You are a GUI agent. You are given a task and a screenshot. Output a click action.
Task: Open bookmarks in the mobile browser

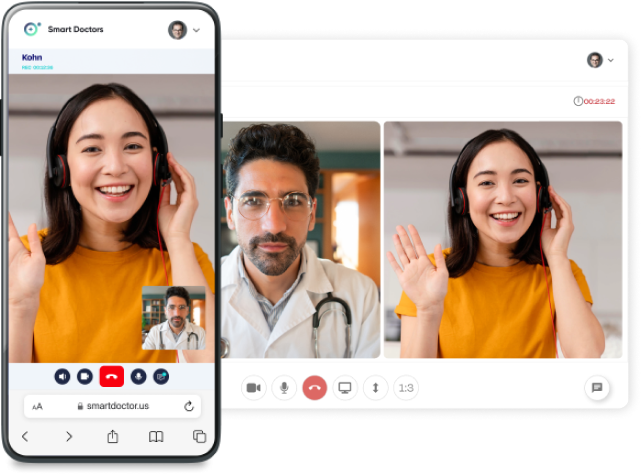[156, 437]
